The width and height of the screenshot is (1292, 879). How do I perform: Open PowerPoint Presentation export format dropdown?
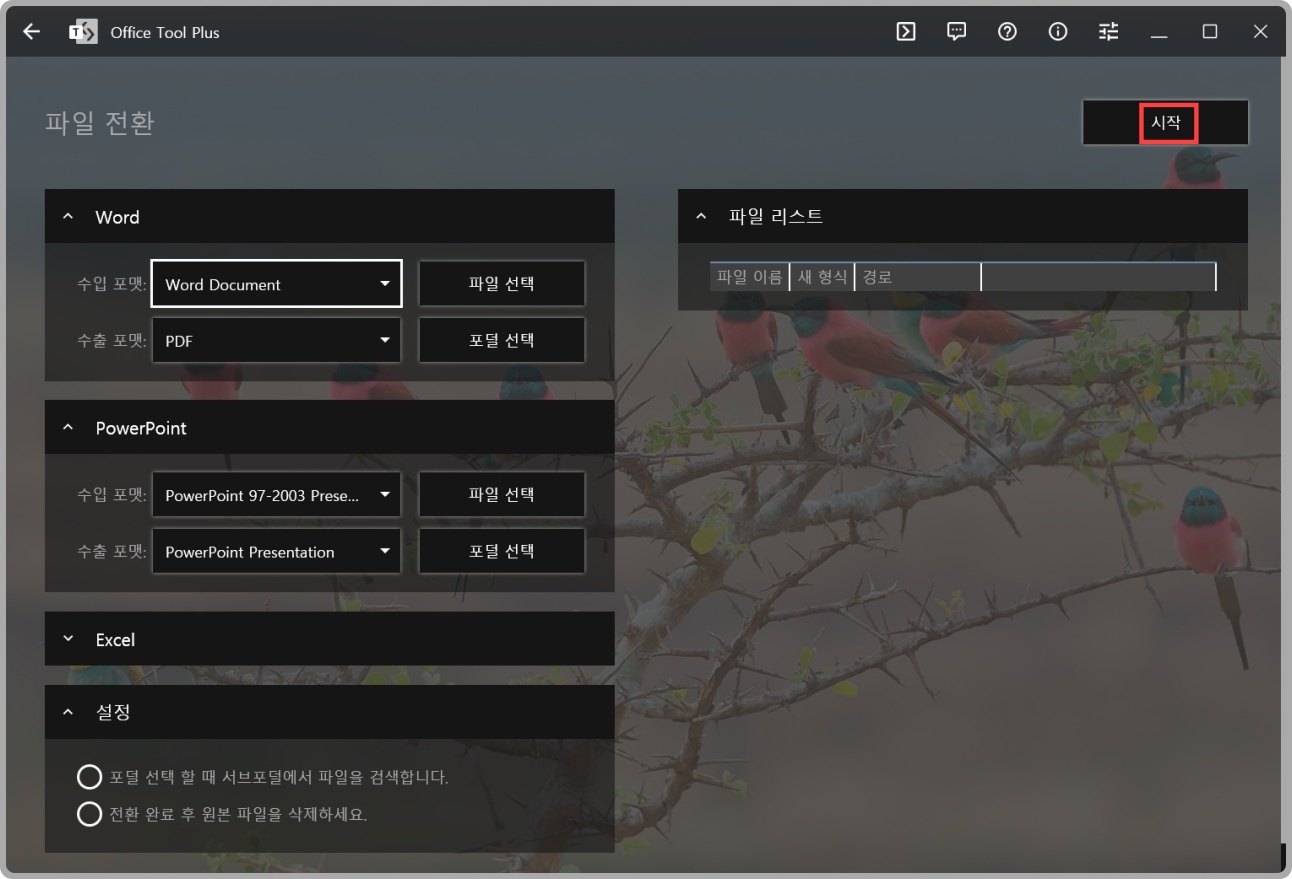(277, 552)
